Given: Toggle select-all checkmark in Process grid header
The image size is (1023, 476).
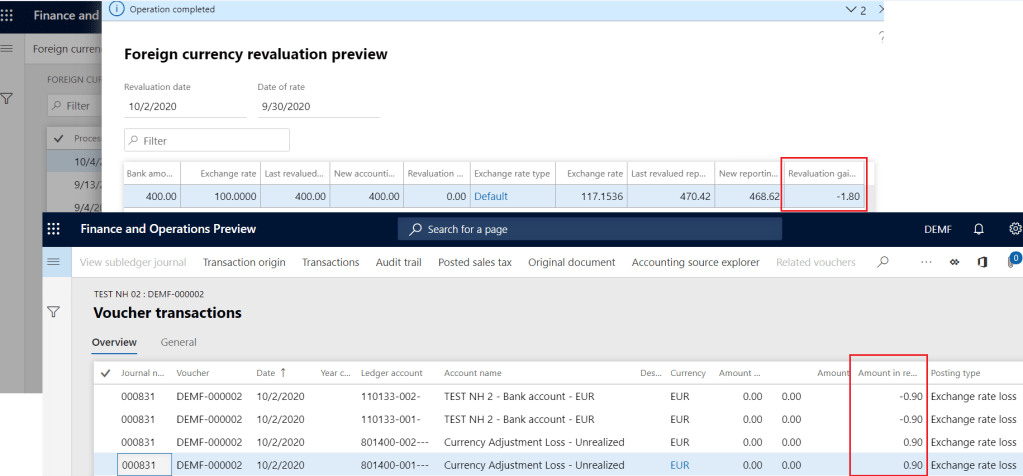Looking at the screenshot, I should (58, 138).
